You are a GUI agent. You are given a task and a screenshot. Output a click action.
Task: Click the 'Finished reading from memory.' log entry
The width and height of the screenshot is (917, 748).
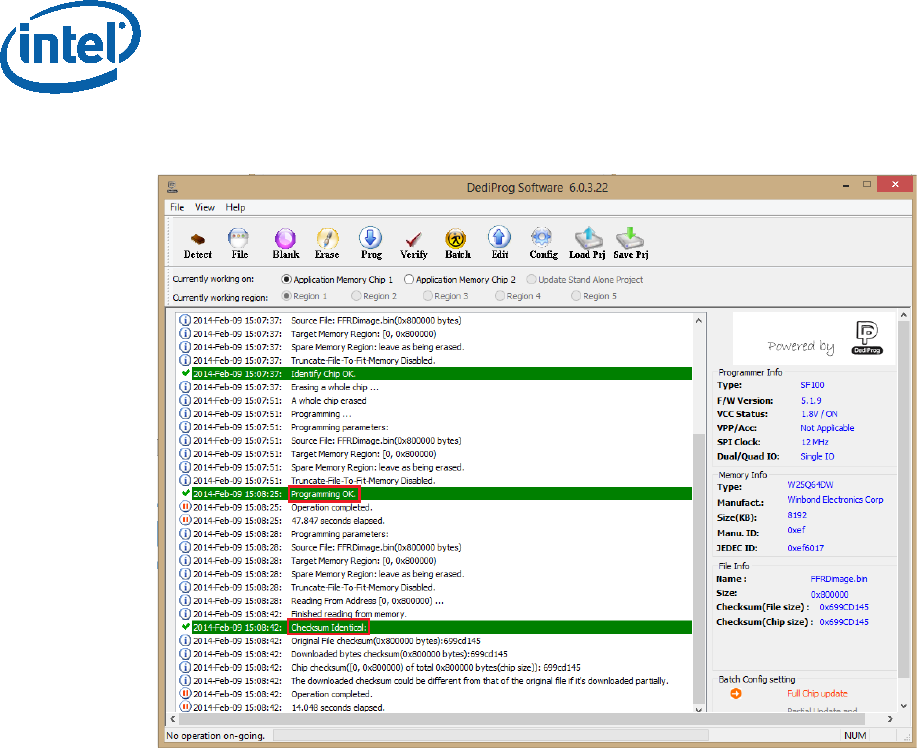[349, 613]
